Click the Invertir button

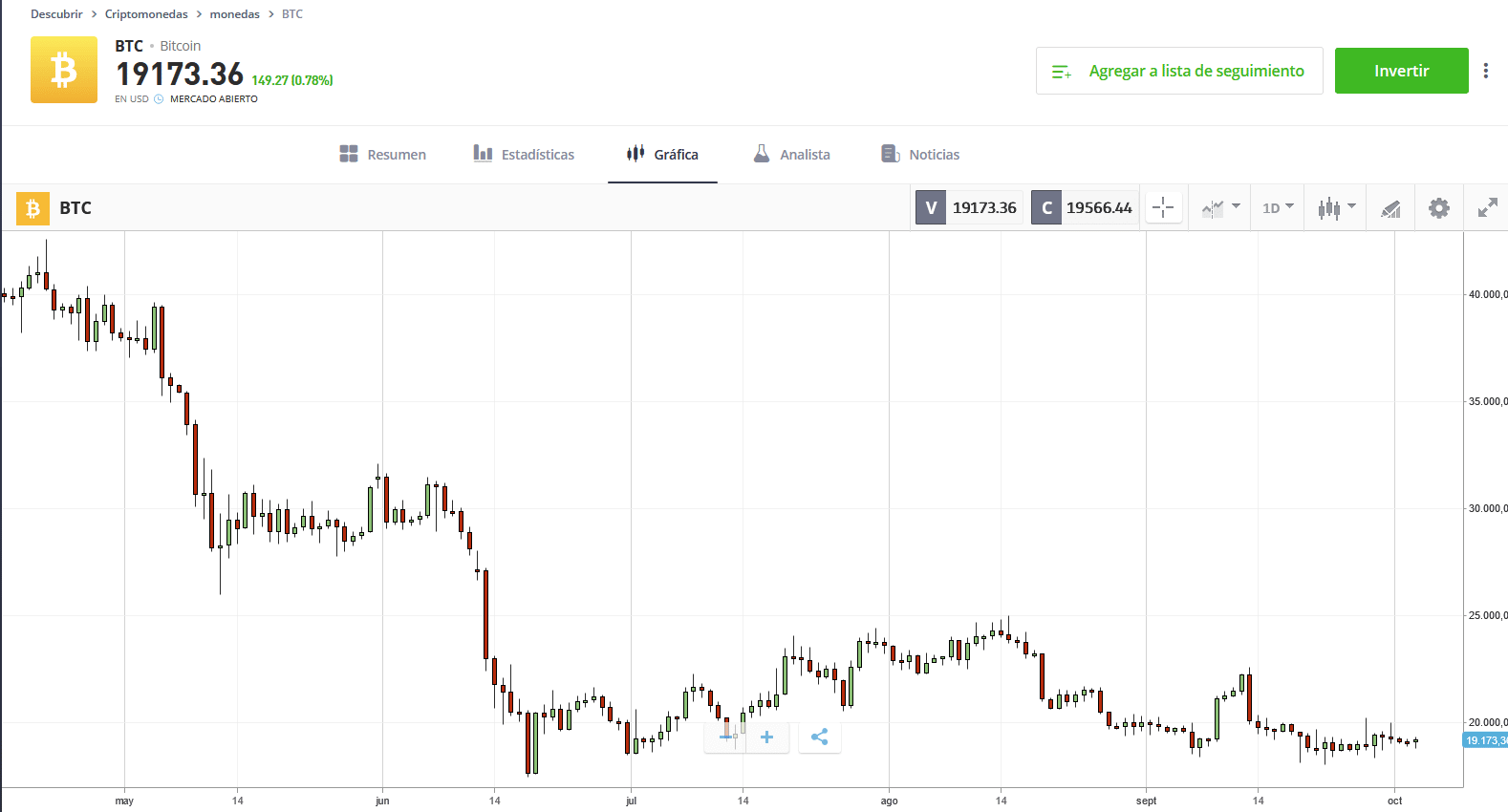(1401, 71)
